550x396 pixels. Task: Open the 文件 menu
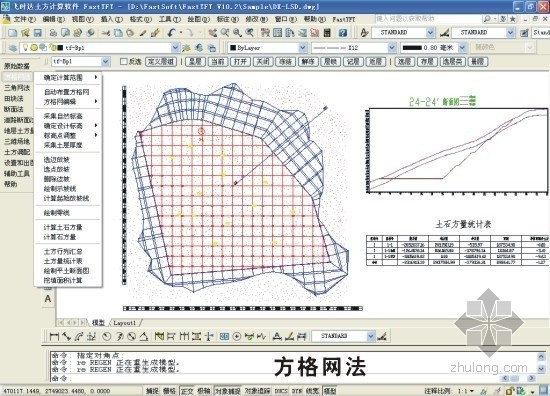[25, 19]
